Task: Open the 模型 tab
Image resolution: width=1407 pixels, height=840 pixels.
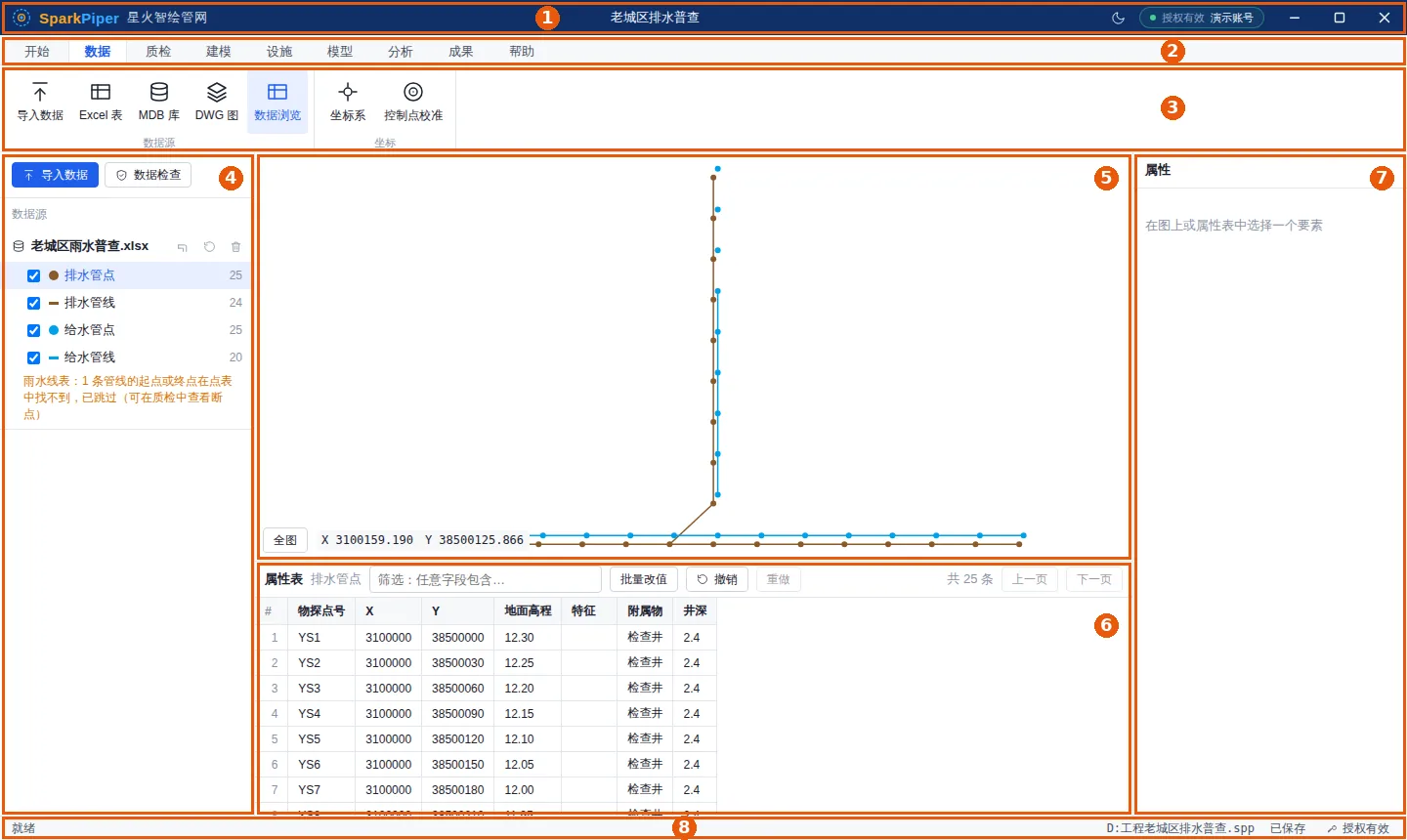Action: click(x=340, y=52)
